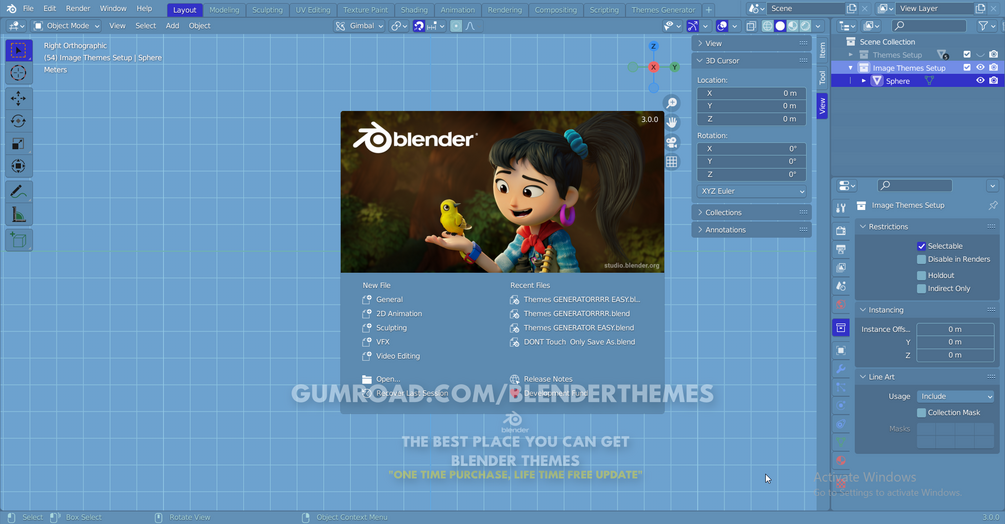Click the pan view hand icon

tap(672, 122)
